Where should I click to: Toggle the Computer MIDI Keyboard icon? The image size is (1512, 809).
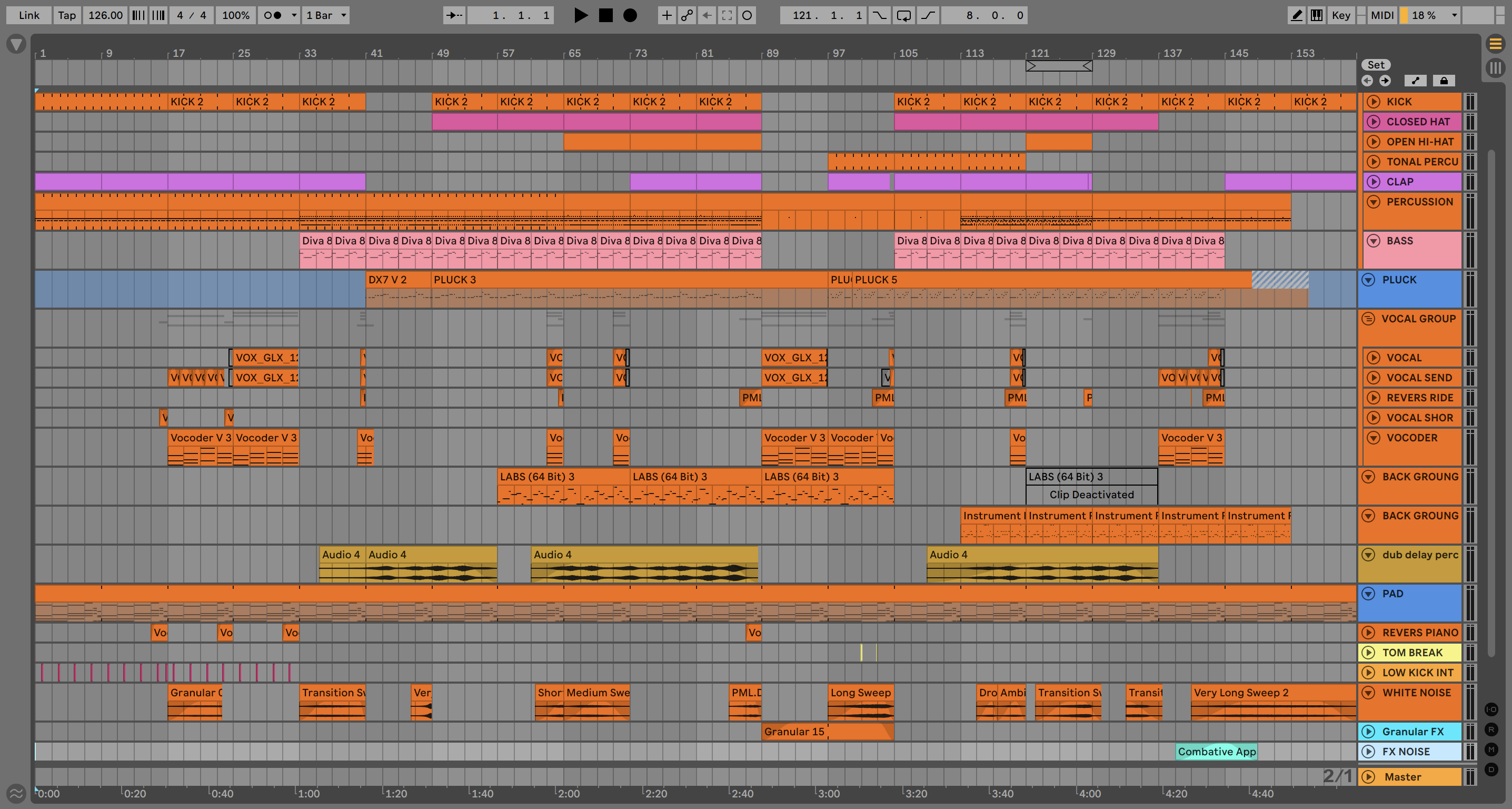point(1317,15)
